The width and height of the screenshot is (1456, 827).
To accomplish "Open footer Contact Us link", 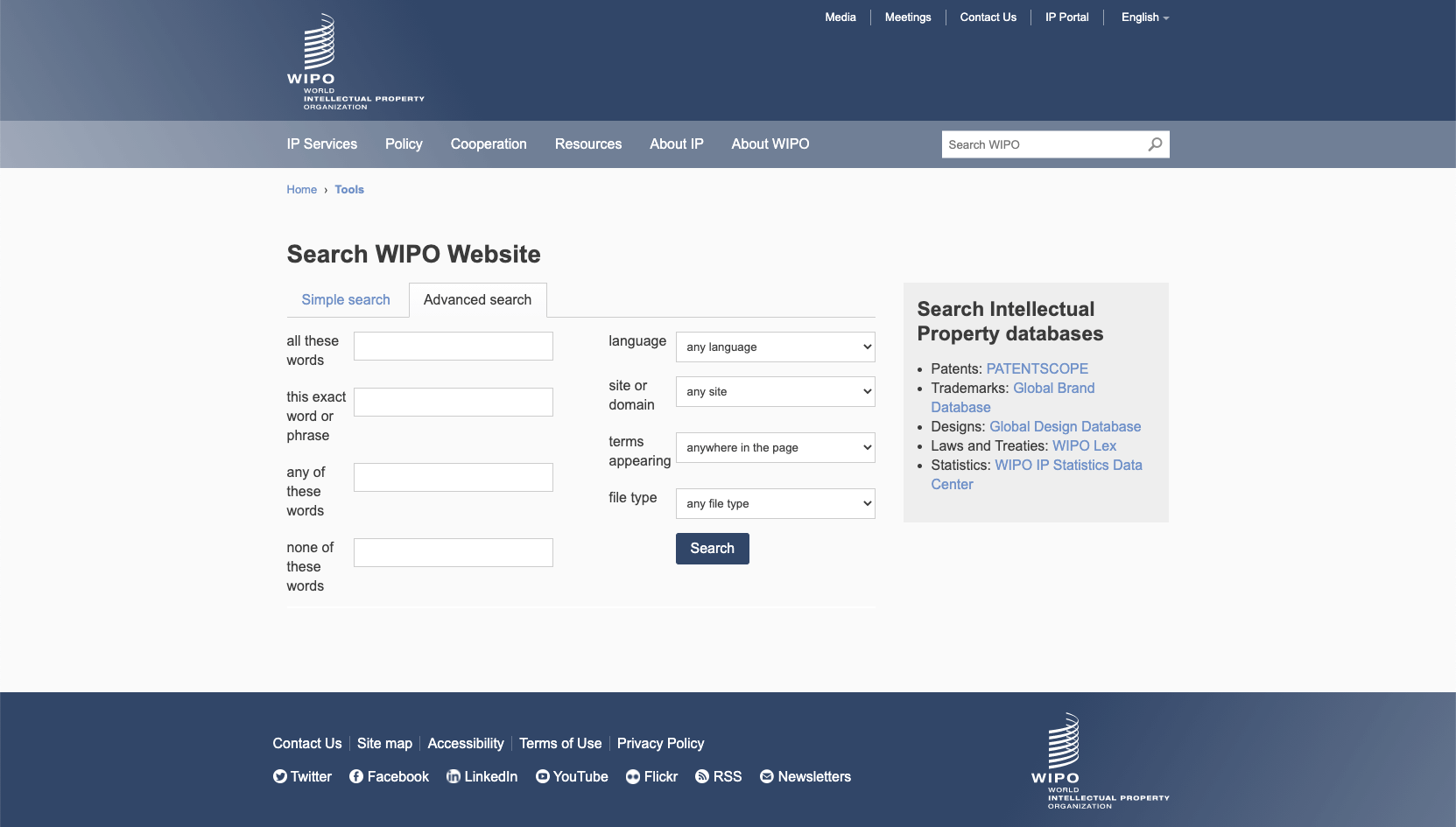I will coord(307,743).
